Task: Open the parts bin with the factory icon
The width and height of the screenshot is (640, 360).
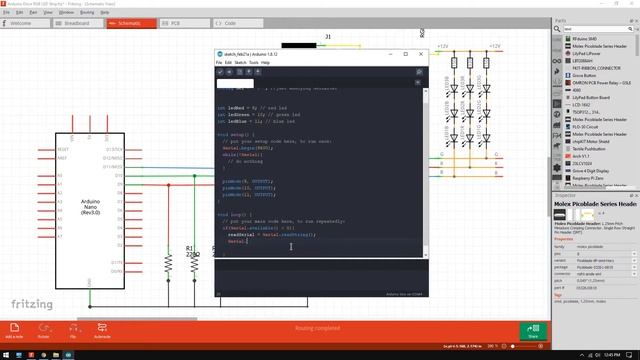Action: (557, 125)
